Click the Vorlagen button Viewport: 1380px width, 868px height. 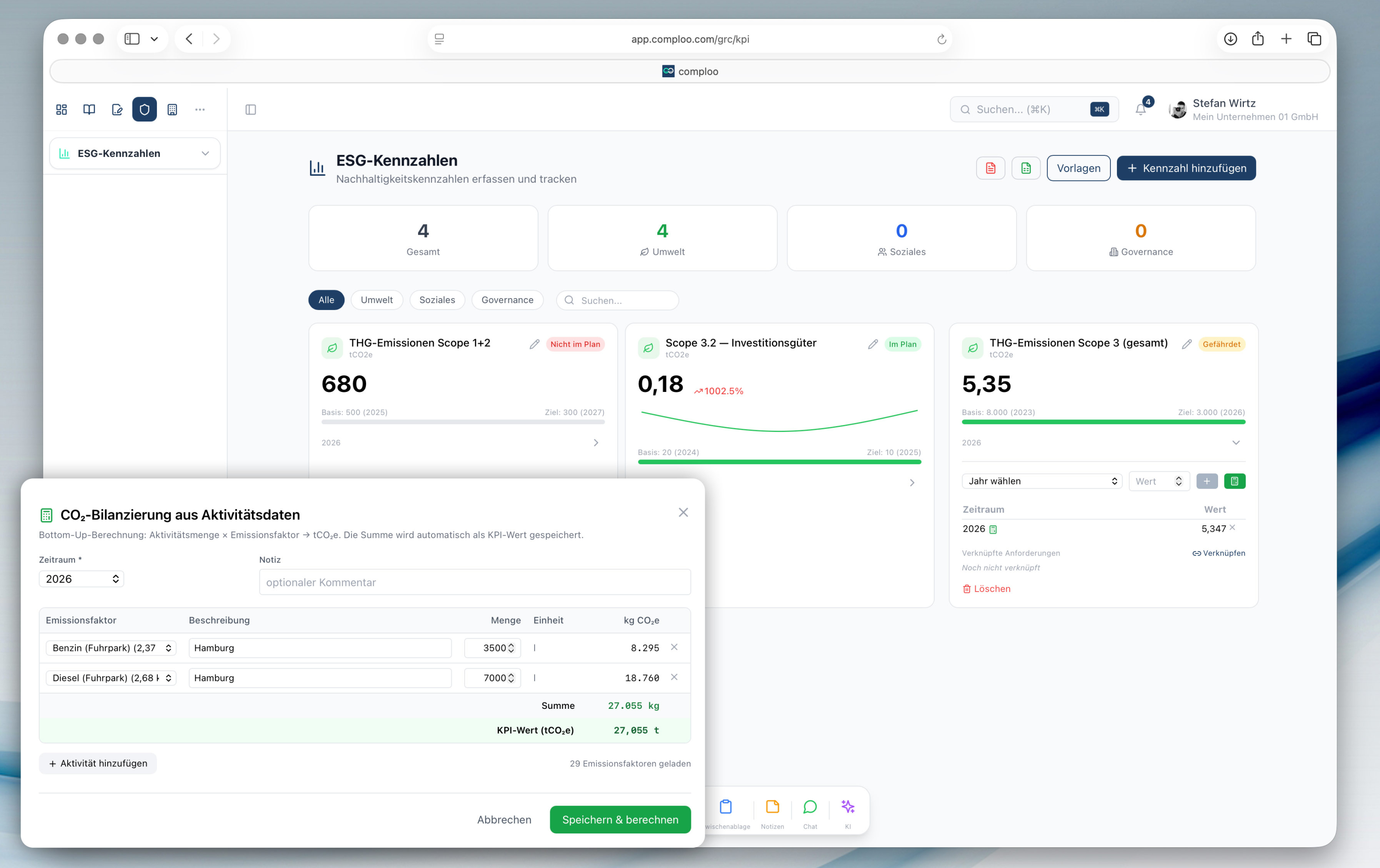[x=1078, y=168]
